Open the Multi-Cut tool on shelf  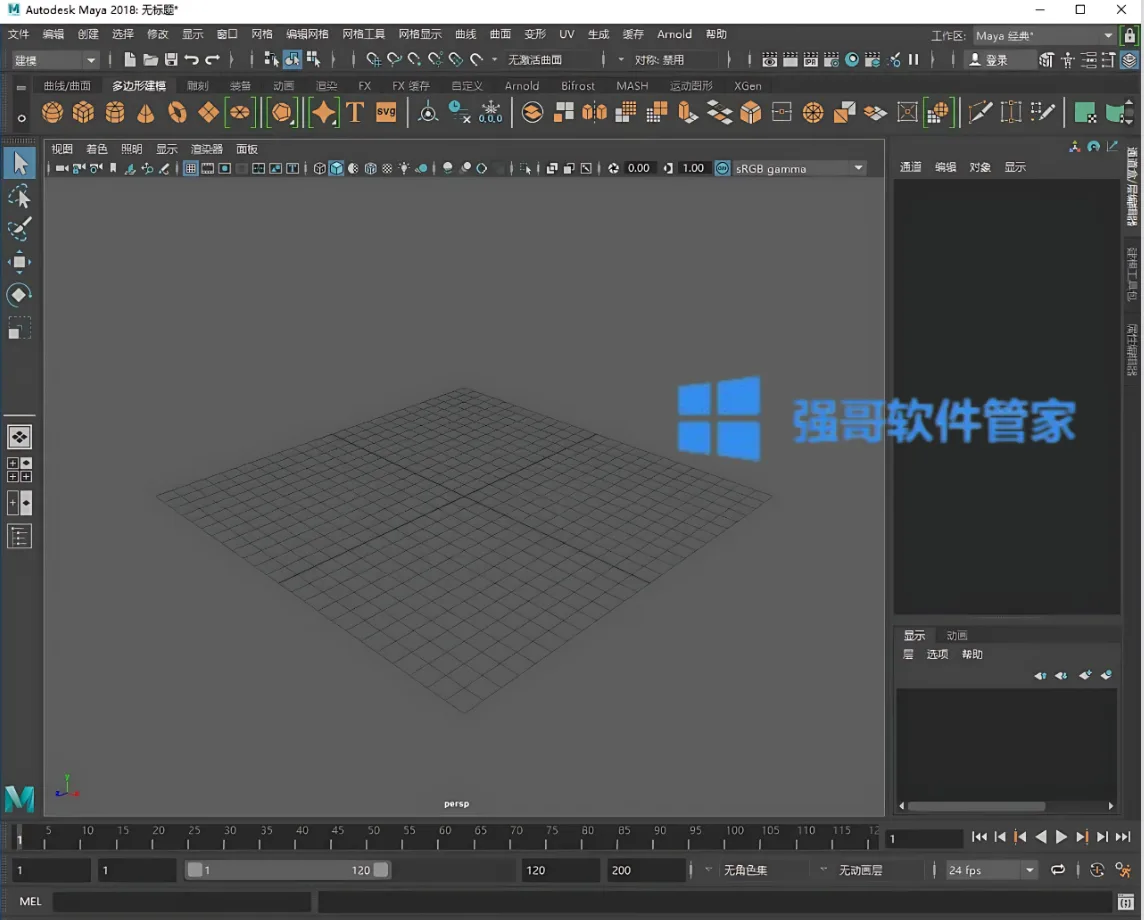[x=980, y=112]
